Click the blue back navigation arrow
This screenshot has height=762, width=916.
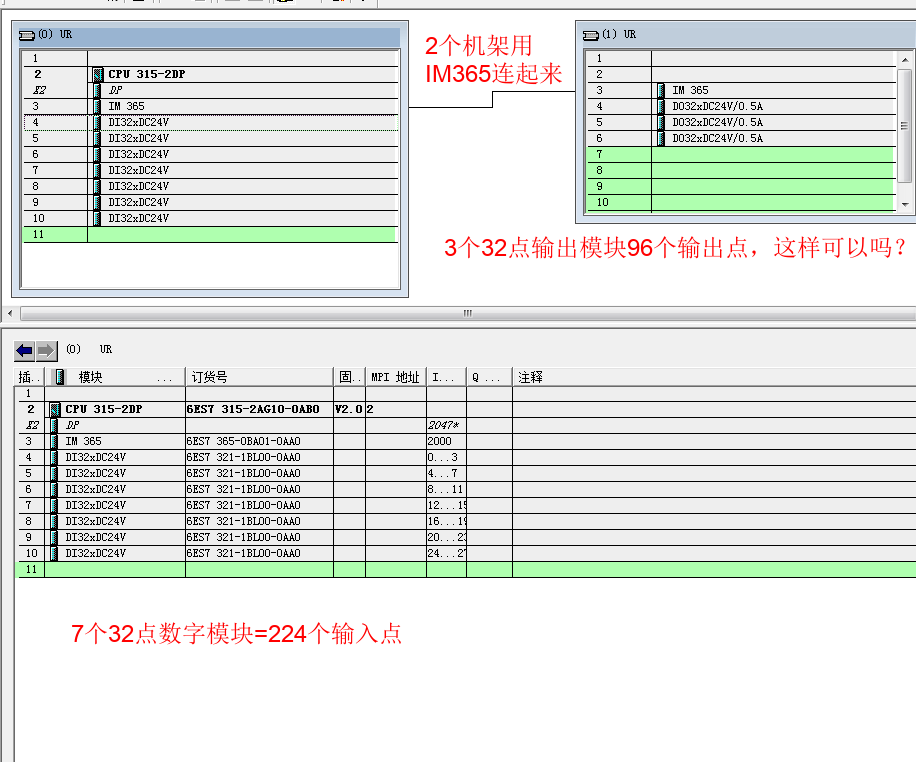25,351
